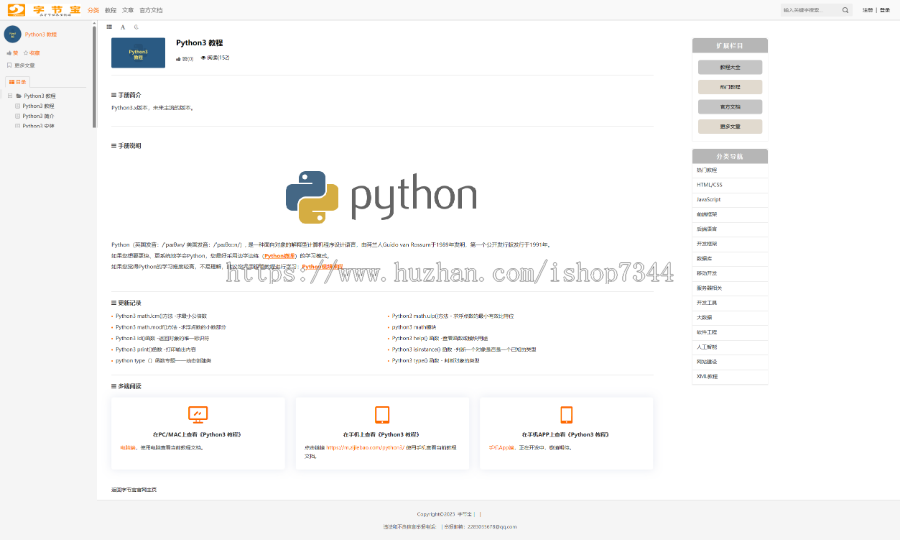
Task: Click the folder icon beside Python3 教程
Action: tap(19, 96)
